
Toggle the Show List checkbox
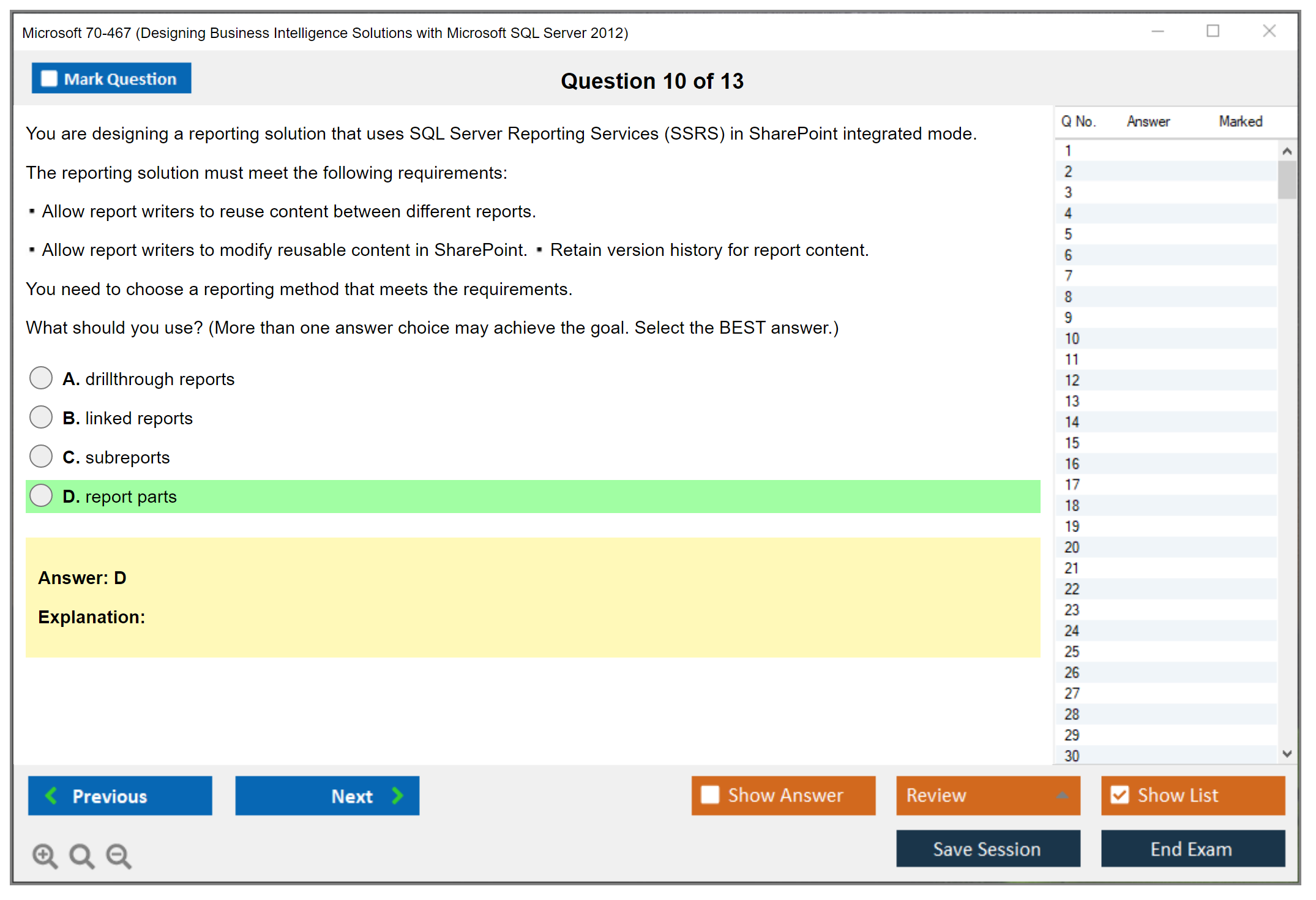[x=1120, y=795]
